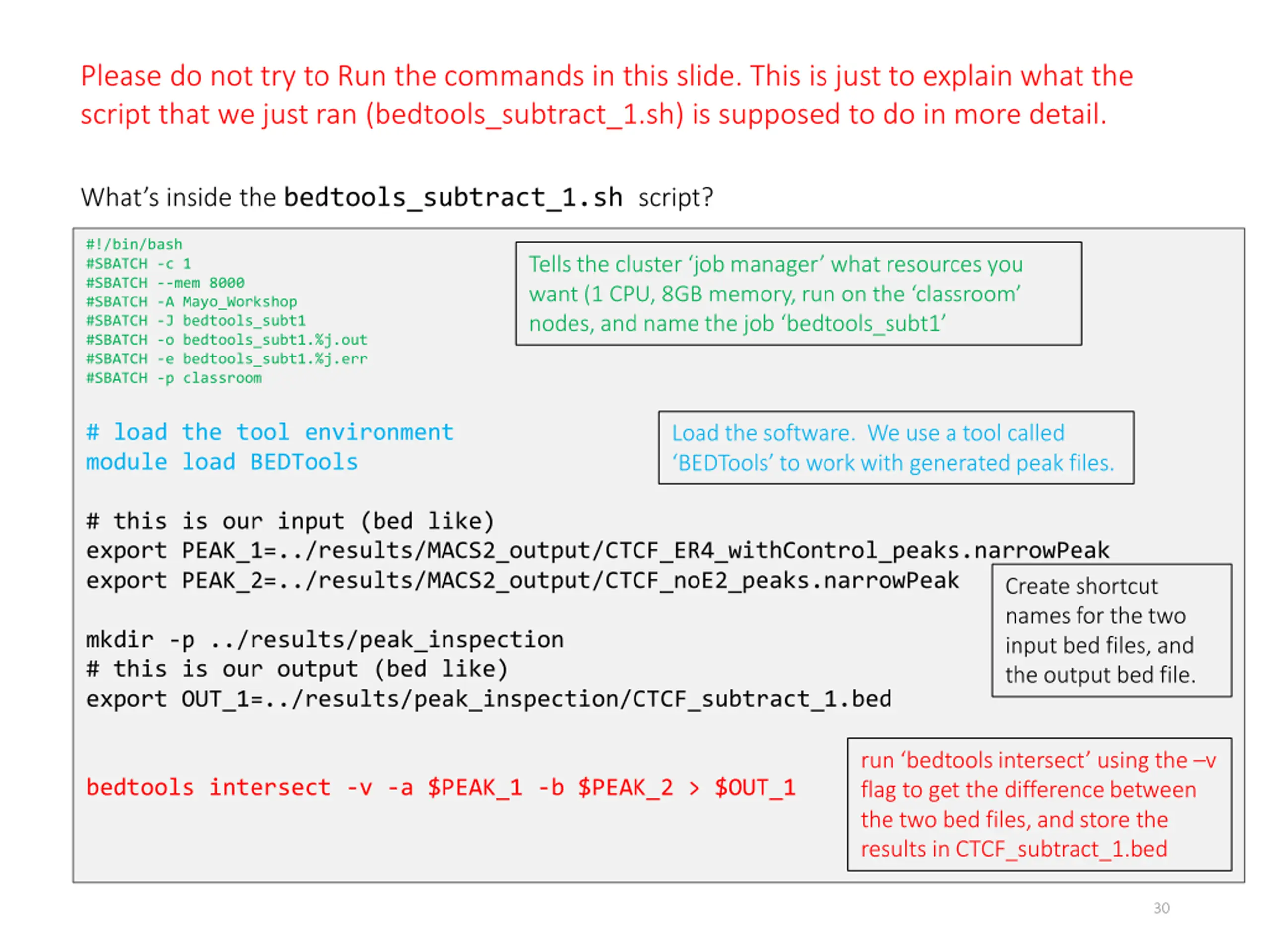Click the #SBATCH -A Mayo_Workshop line
Viewport: 1270px width, 952px height.
tap(191, 302)
